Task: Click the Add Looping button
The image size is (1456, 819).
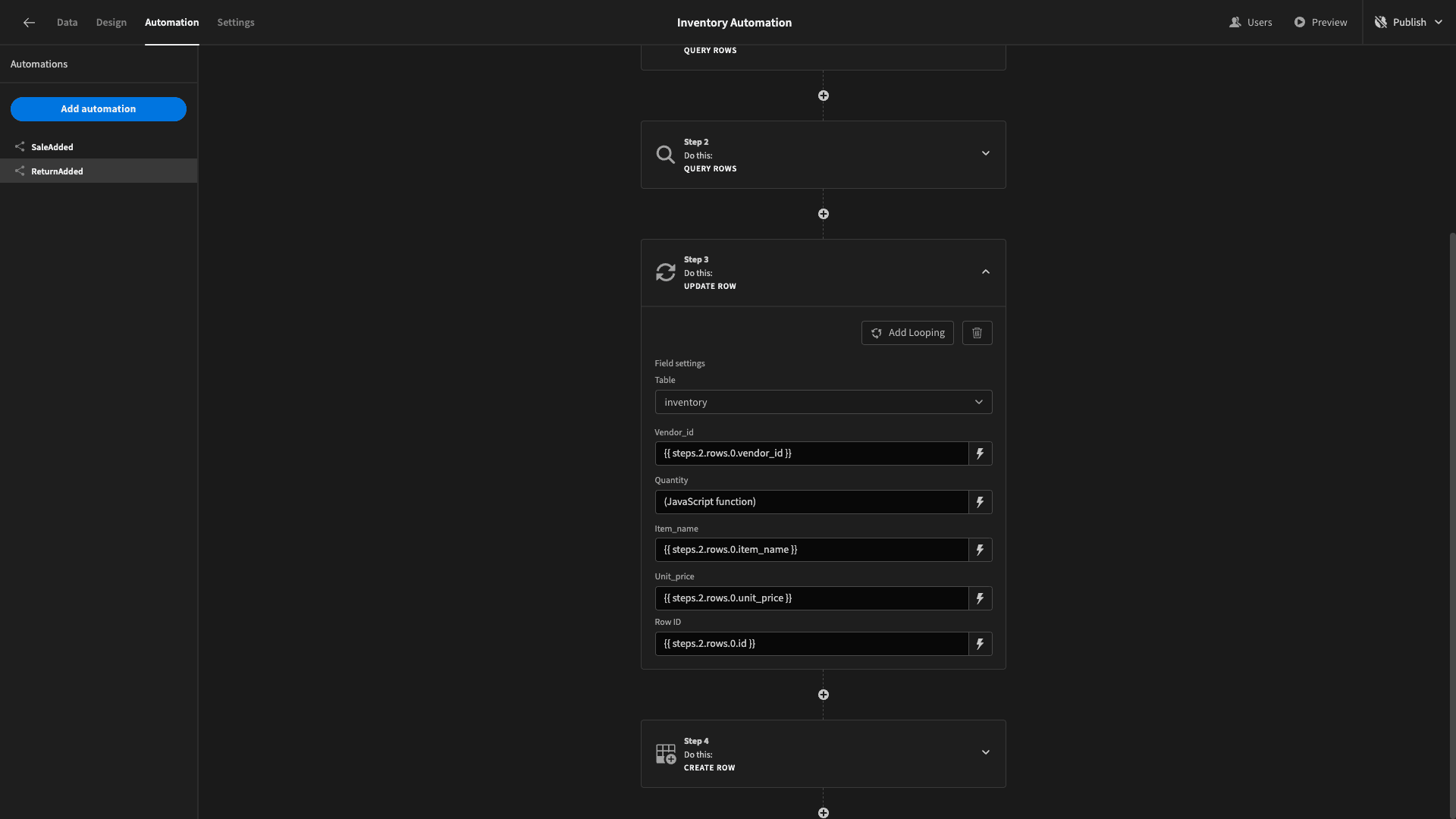Action: click(x=907, y=333)
